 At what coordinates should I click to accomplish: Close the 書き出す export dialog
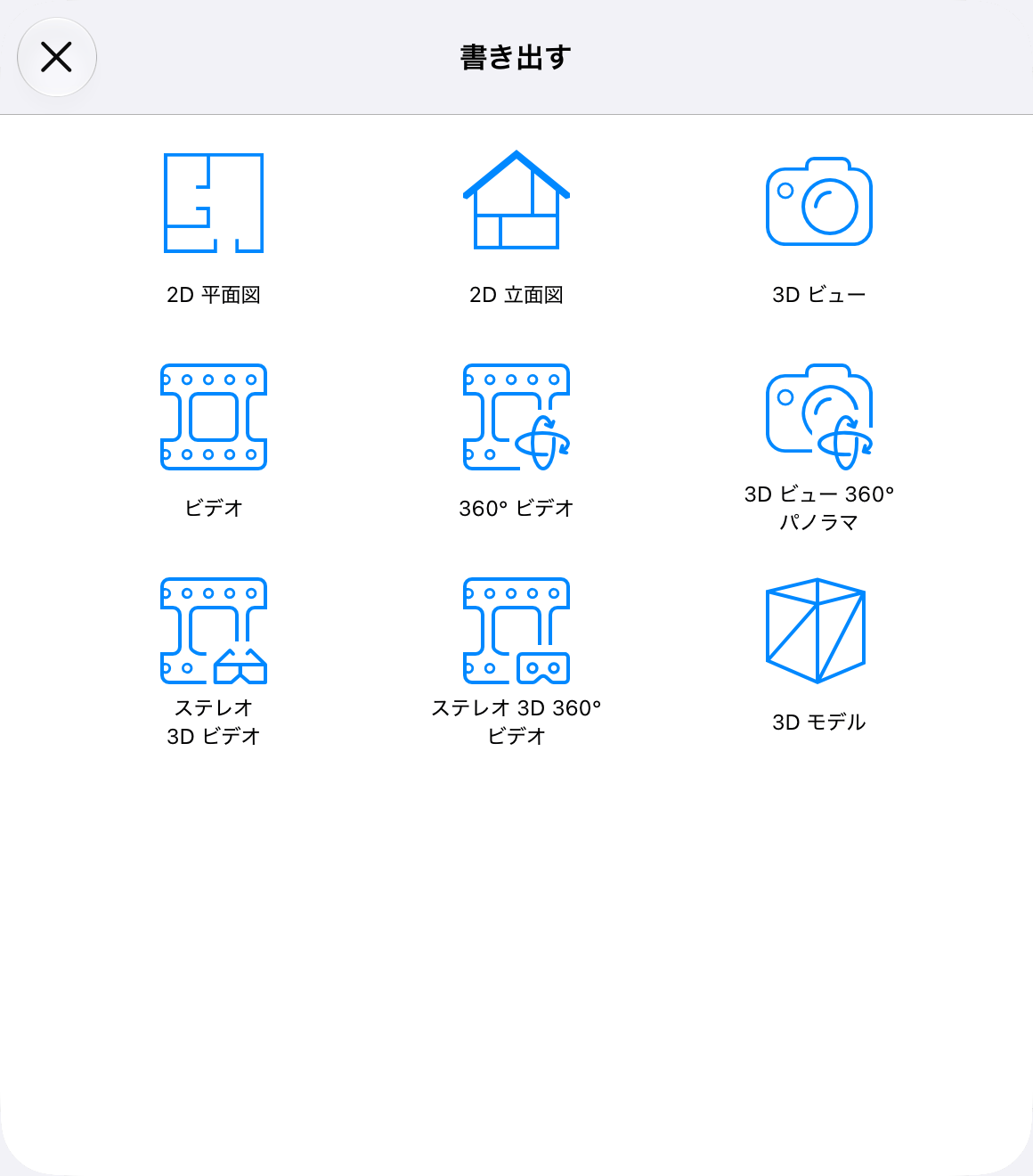(x=57, y=57)
